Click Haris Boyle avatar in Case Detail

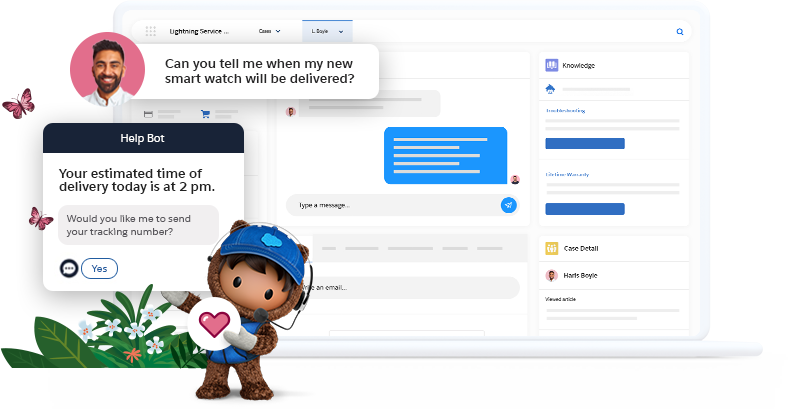(551, 275)
